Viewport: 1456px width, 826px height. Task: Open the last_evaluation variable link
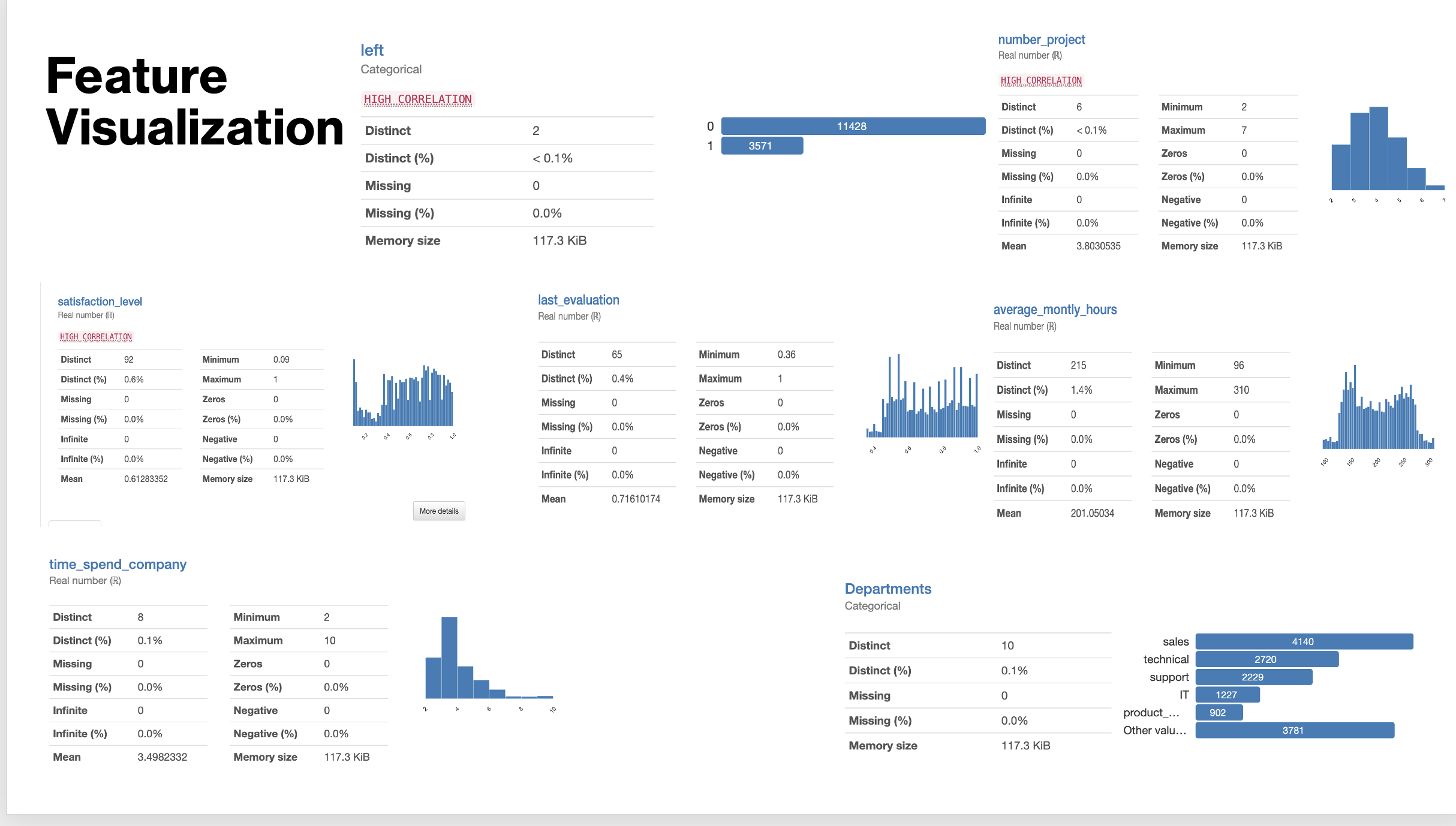pyautogui.click(x=578, y=300)
